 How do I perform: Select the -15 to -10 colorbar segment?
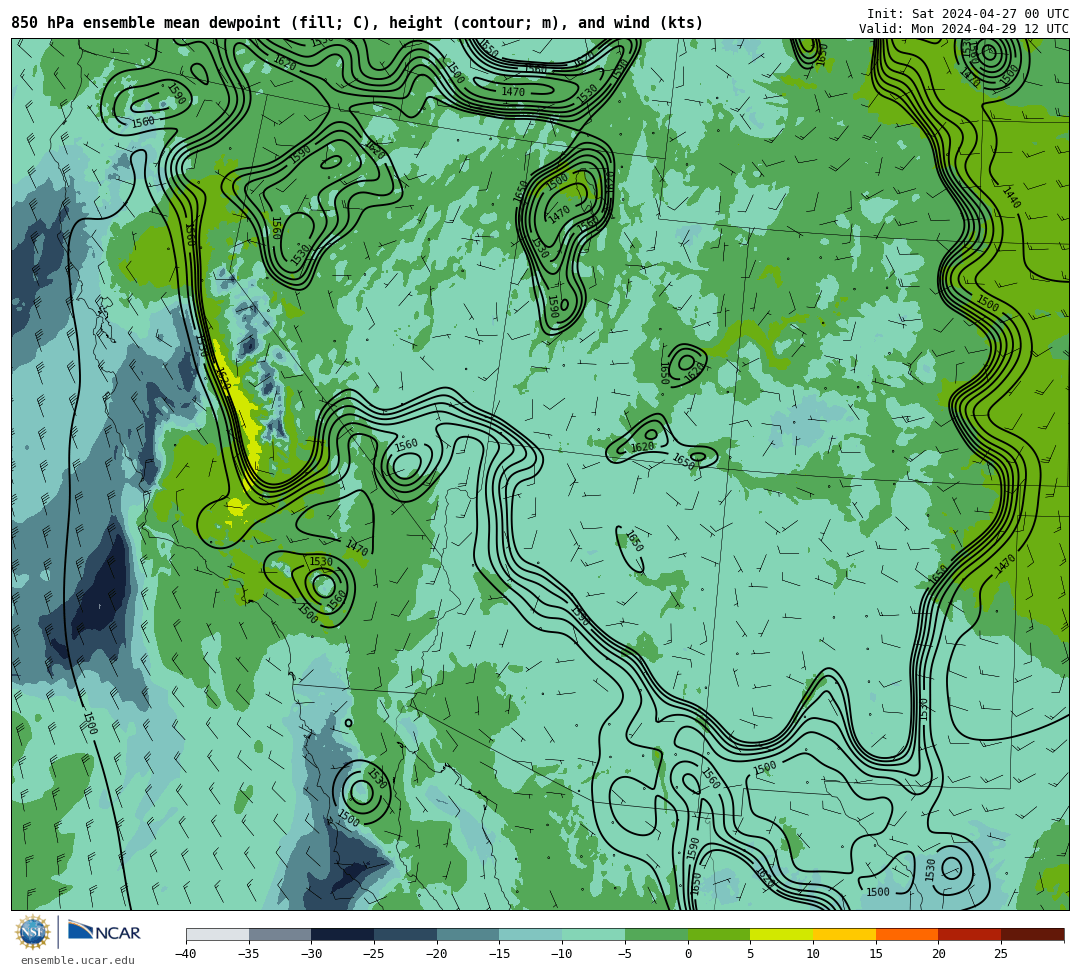pyautogui.click(x=530, y=934)
